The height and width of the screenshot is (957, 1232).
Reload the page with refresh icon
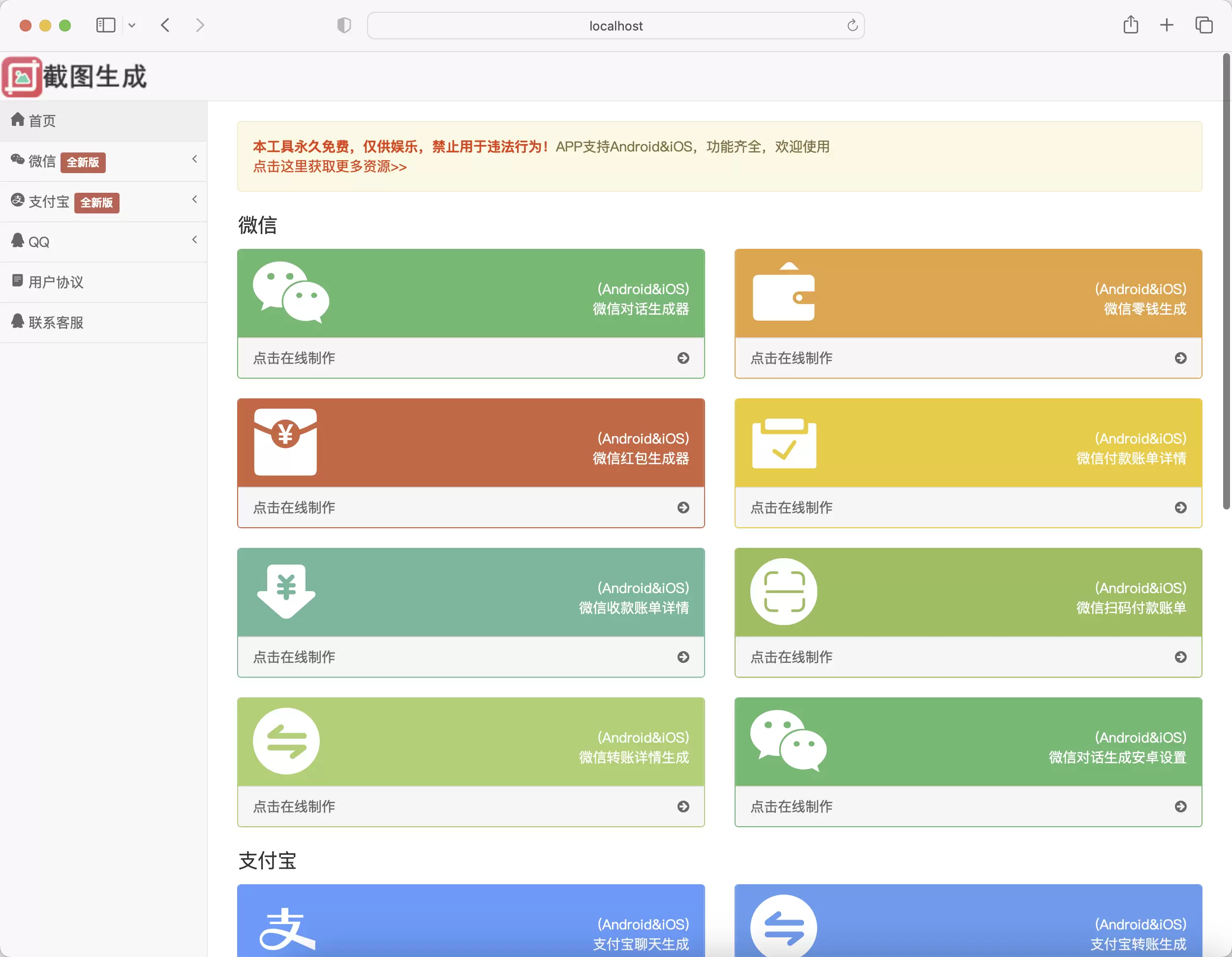point(852,26)
